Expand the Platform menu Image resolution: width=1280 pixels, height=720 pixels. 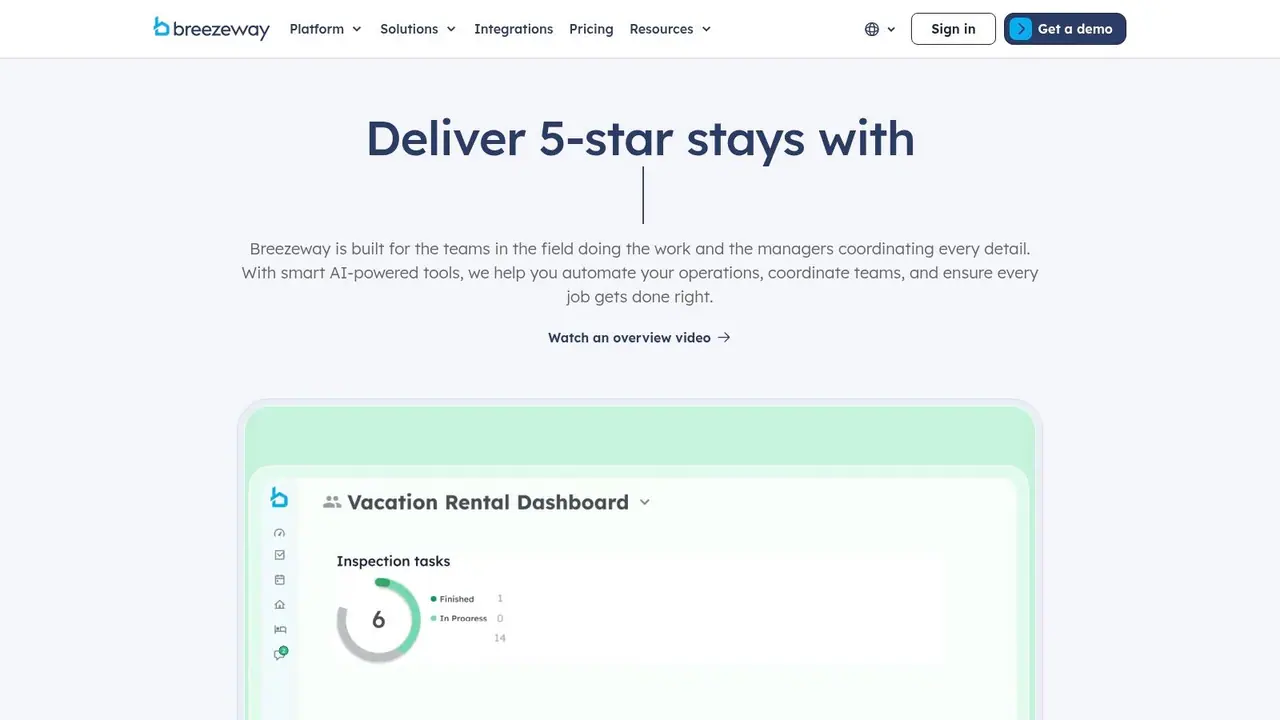325,29
